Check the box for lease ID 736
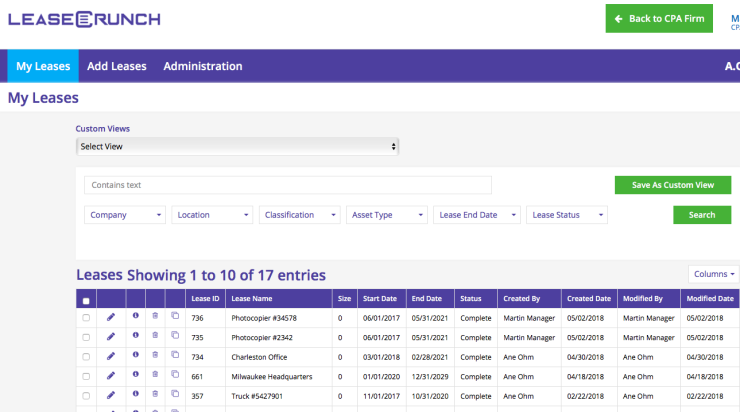The width and height of the screenshot is (740, 412). 86,318
